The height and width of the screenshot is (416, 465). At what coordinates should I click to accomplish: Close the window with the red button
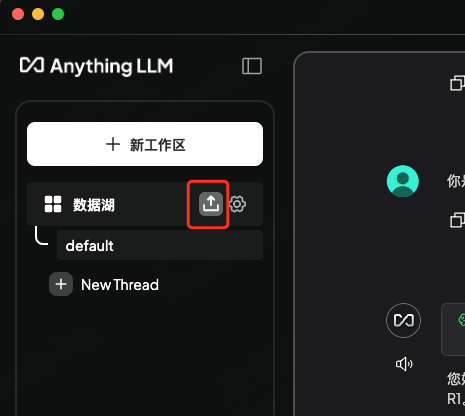[x=18, y=14]
